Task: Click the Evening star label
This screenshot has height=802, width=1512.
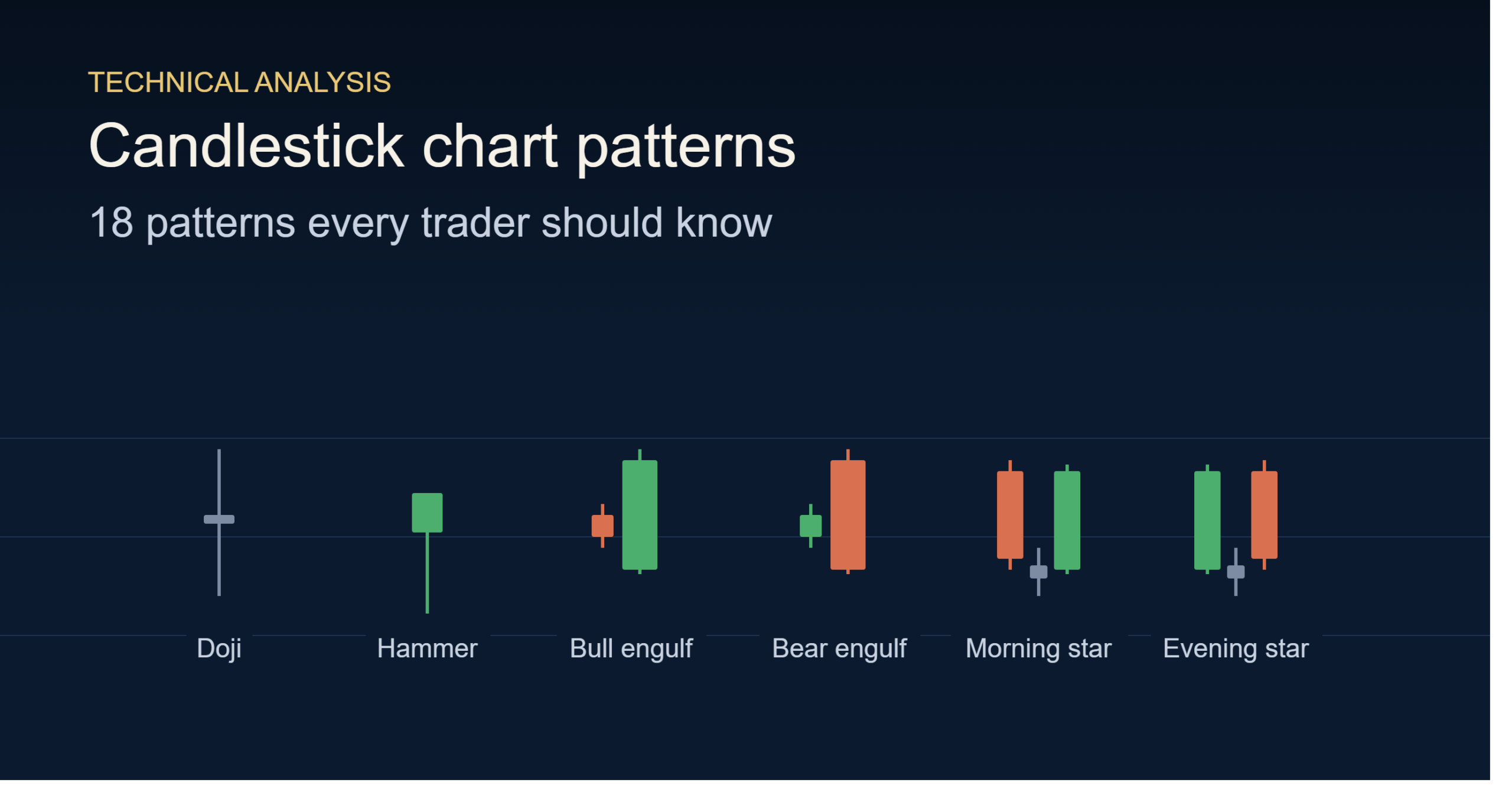Action: tap(1236, 648)
